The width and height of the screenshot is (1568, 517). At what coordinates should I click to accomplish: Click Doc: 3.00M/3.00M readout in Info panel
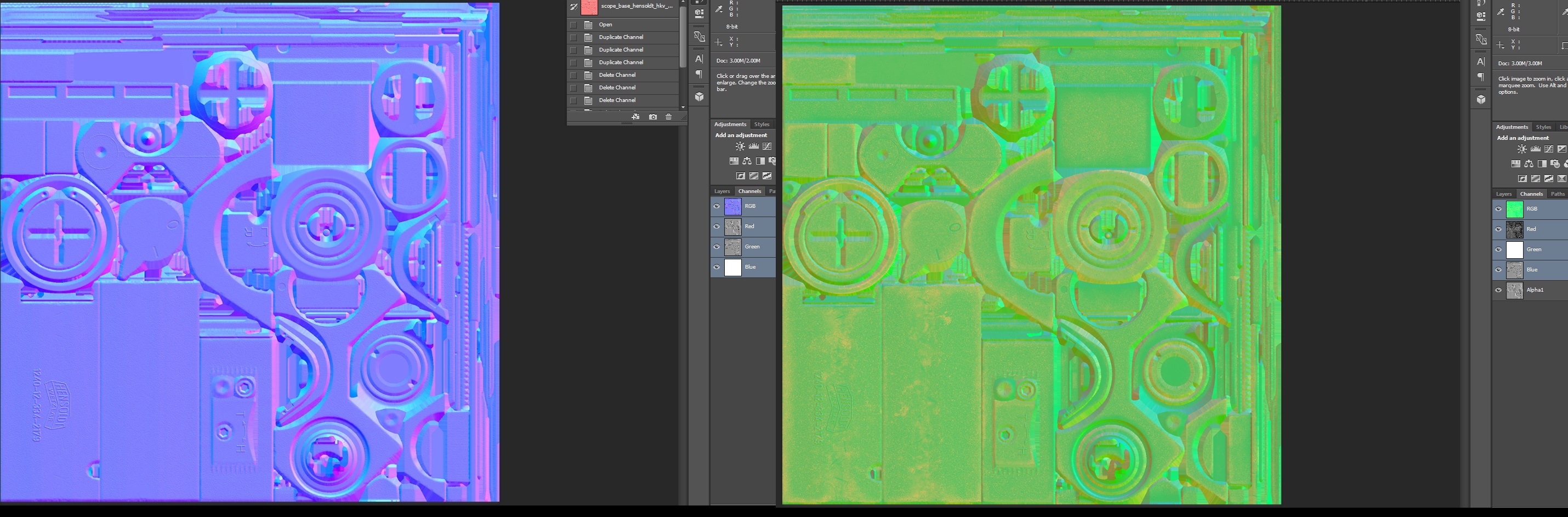[x=1520, y=64]
